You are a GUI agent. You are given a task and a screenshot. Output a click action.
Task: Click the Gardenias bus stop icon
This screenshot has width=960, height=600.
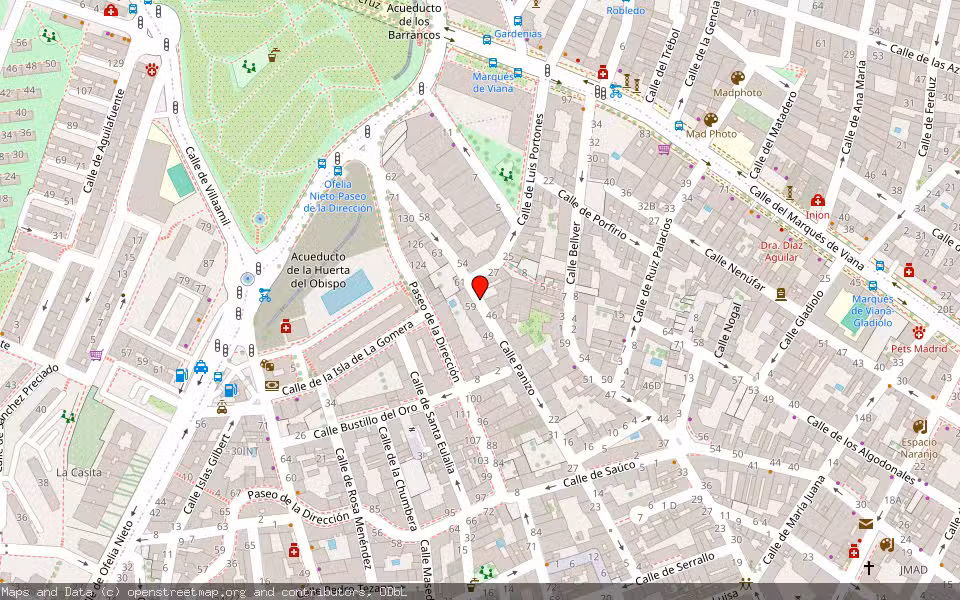tap(518, 21)
